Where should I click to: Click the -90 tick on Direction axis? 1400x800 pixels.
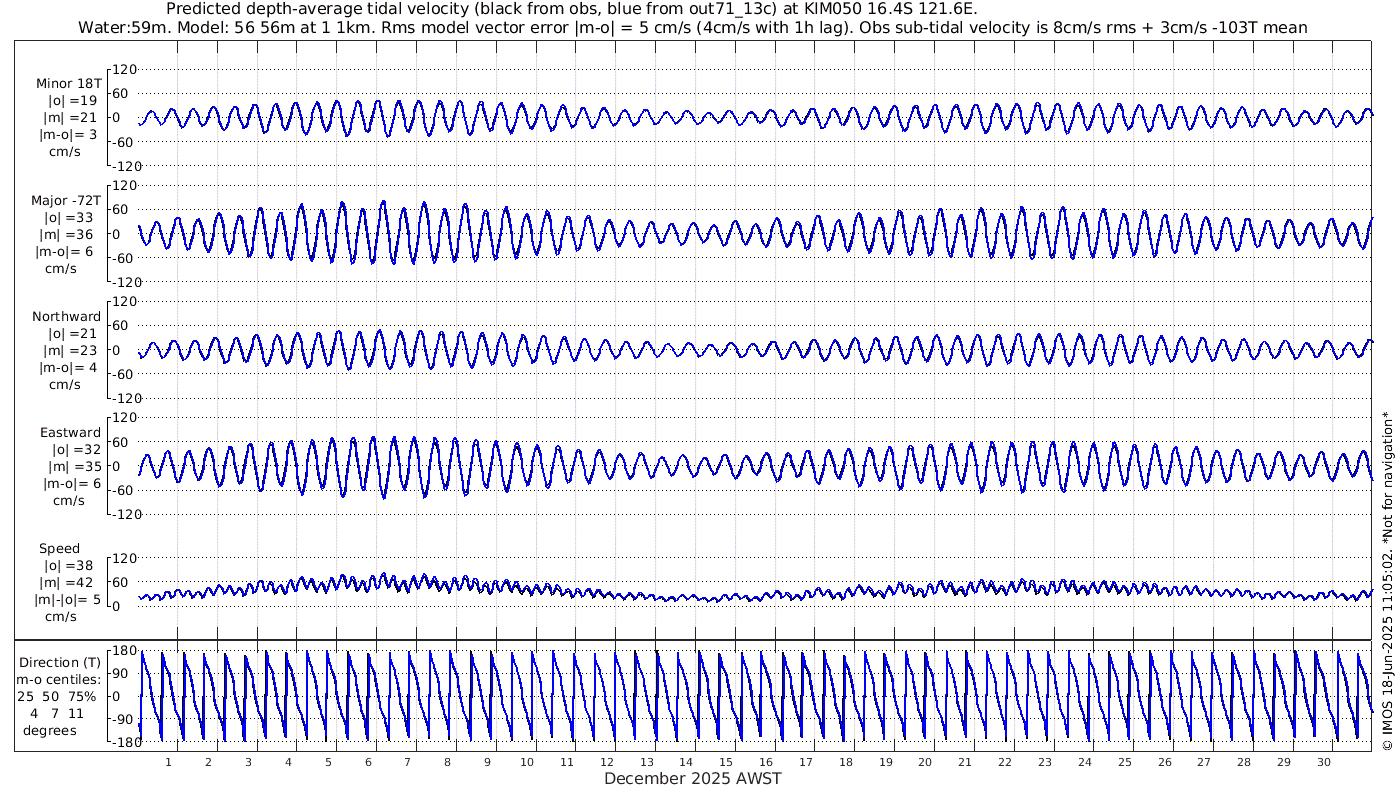coord(122,719)
